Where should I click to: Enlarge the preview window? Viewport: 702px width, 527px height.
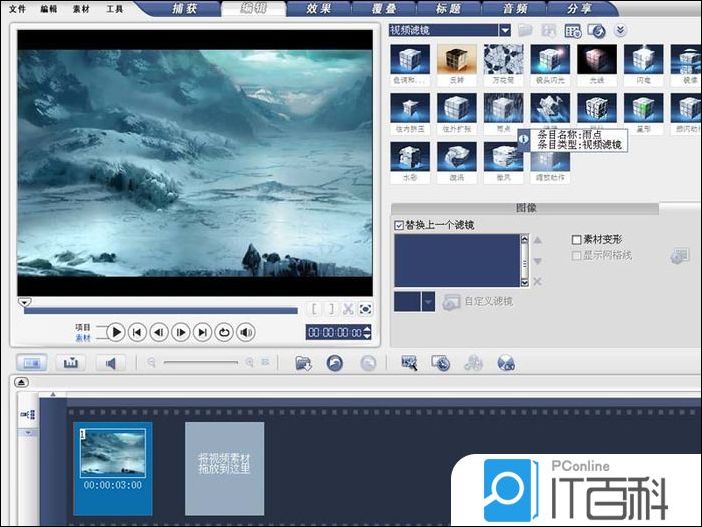point(366,309)
